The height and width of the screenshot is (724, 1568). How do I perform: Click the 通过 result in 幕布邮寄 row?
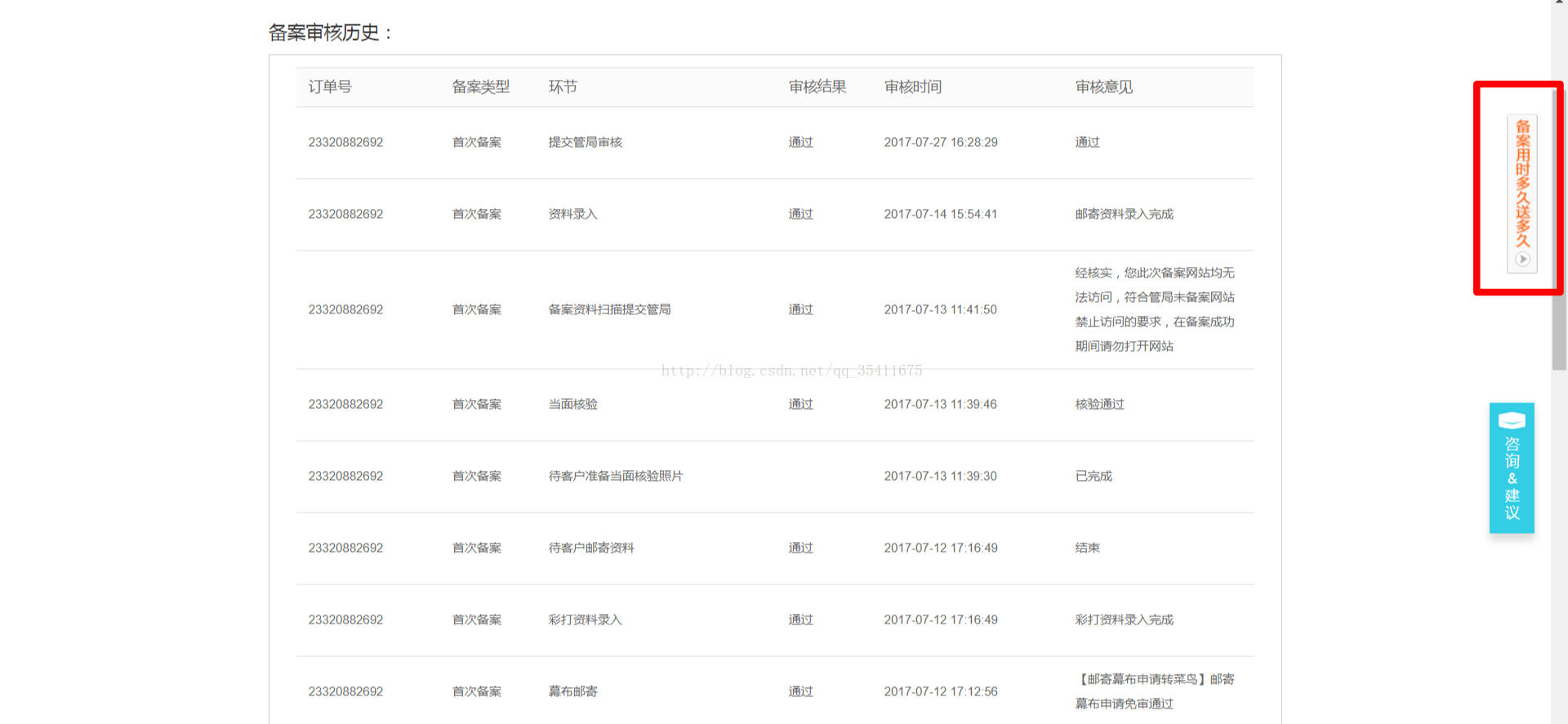tap(801, 691)
